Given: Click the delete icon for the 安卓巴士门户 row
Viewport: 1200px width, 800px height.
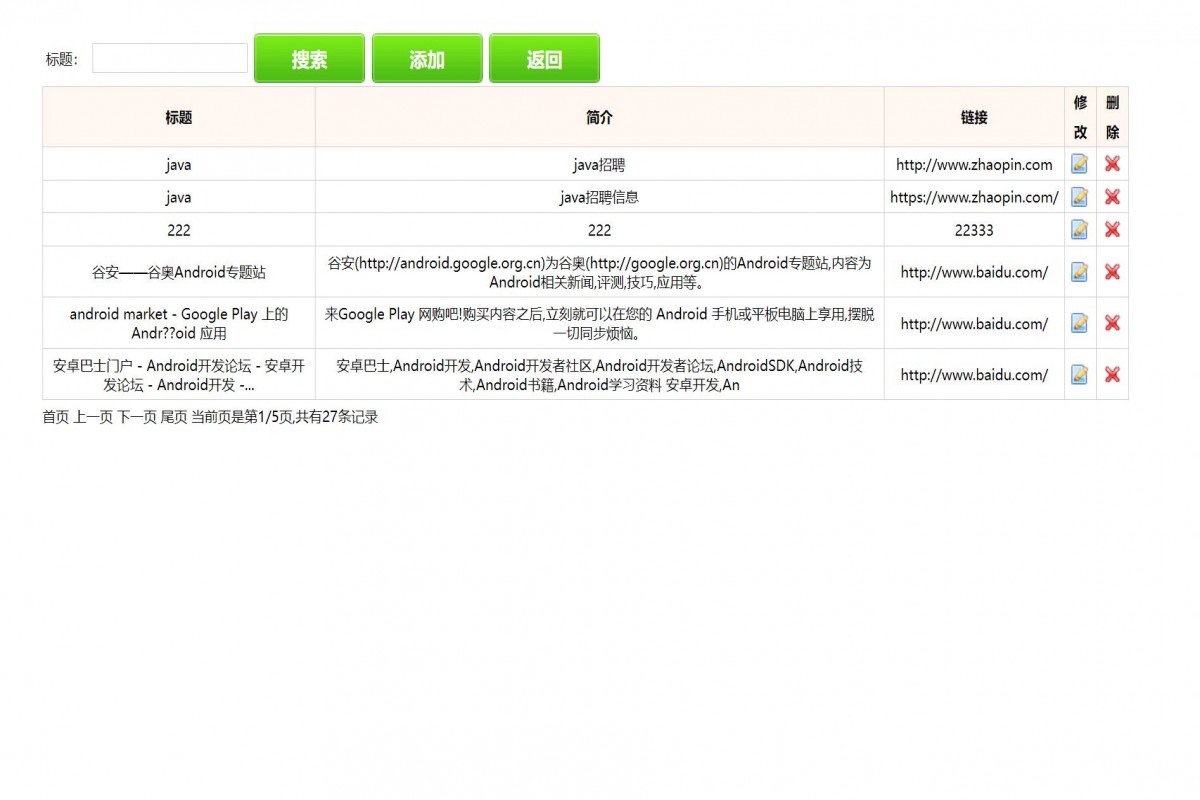Looking at the screenshot, I should (x=1112, y=375).
